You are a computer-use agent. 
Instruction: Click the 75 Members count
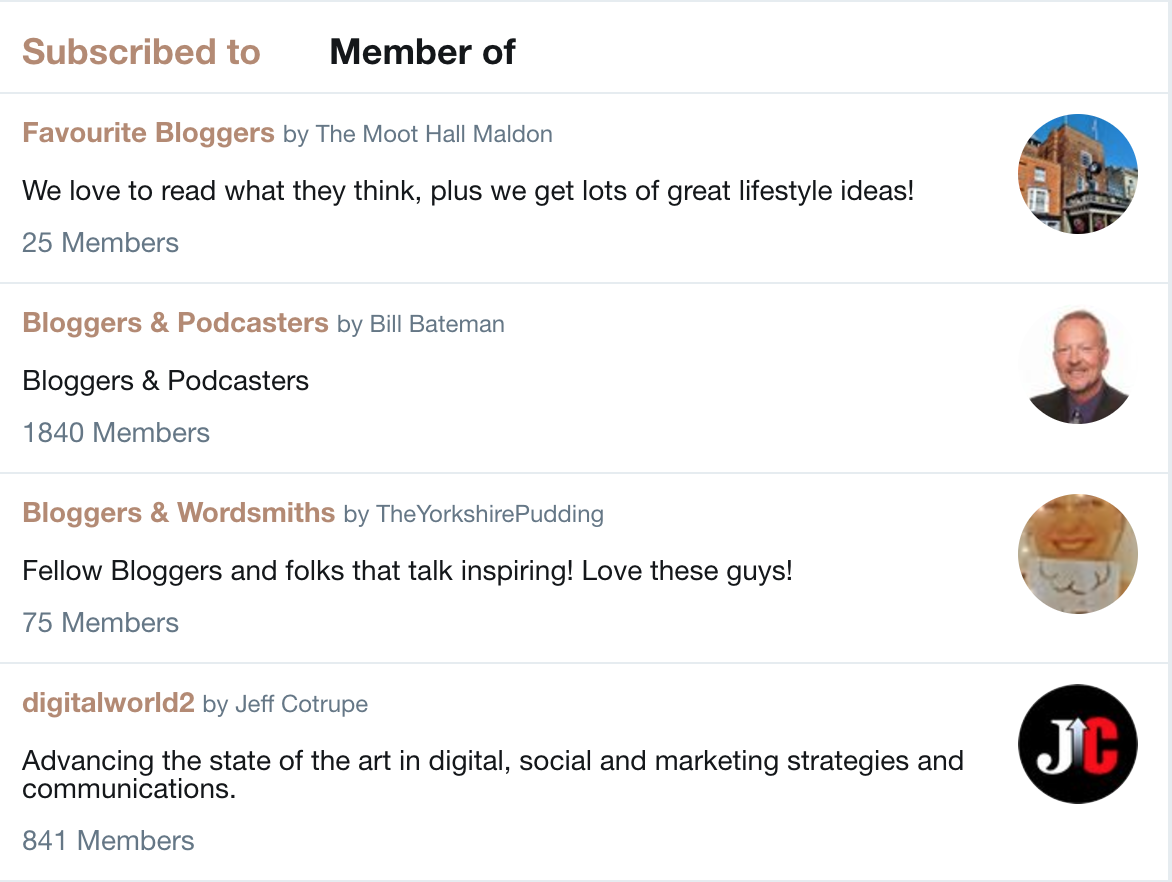click(x=100, y=623)
